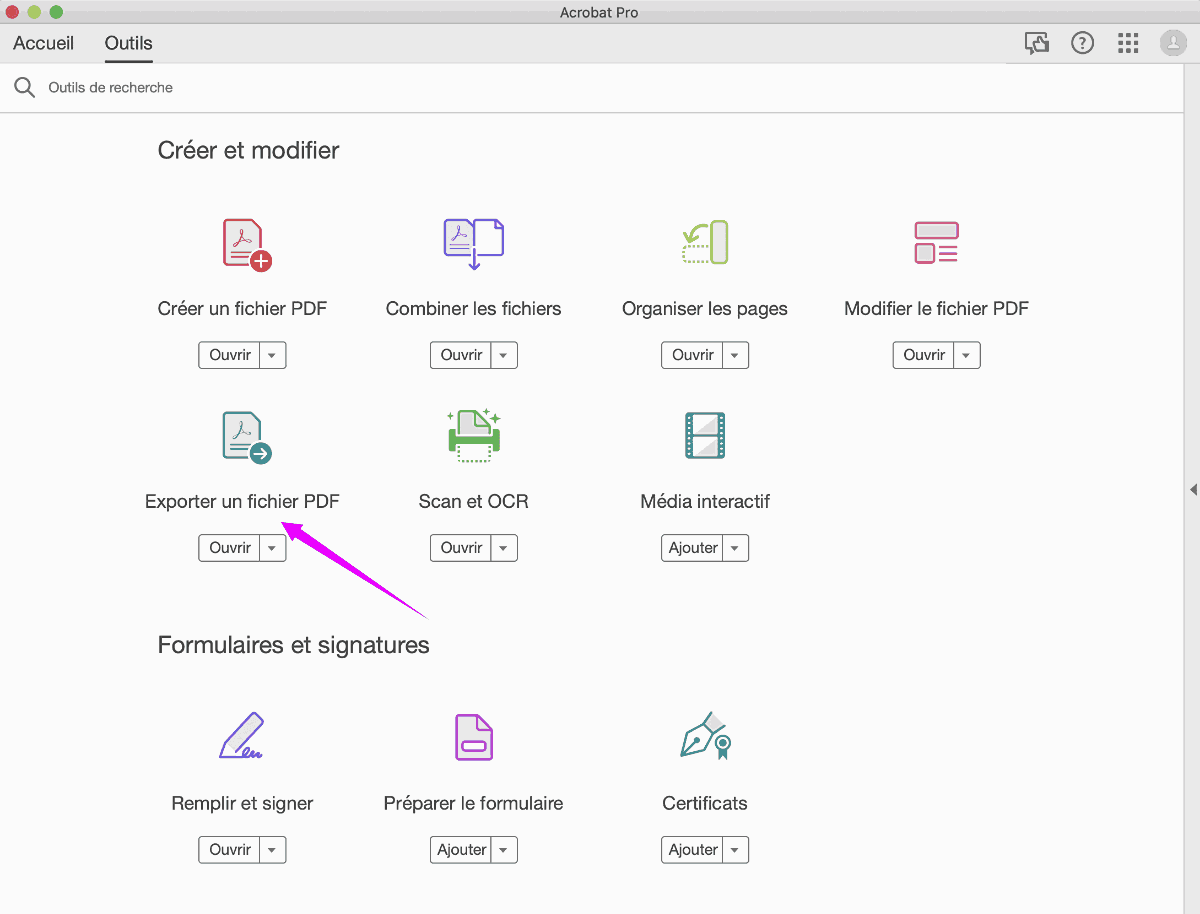Click the Organiser les pages icon
This screenshot has width=1200, height=914.
[x=705, y=242]
